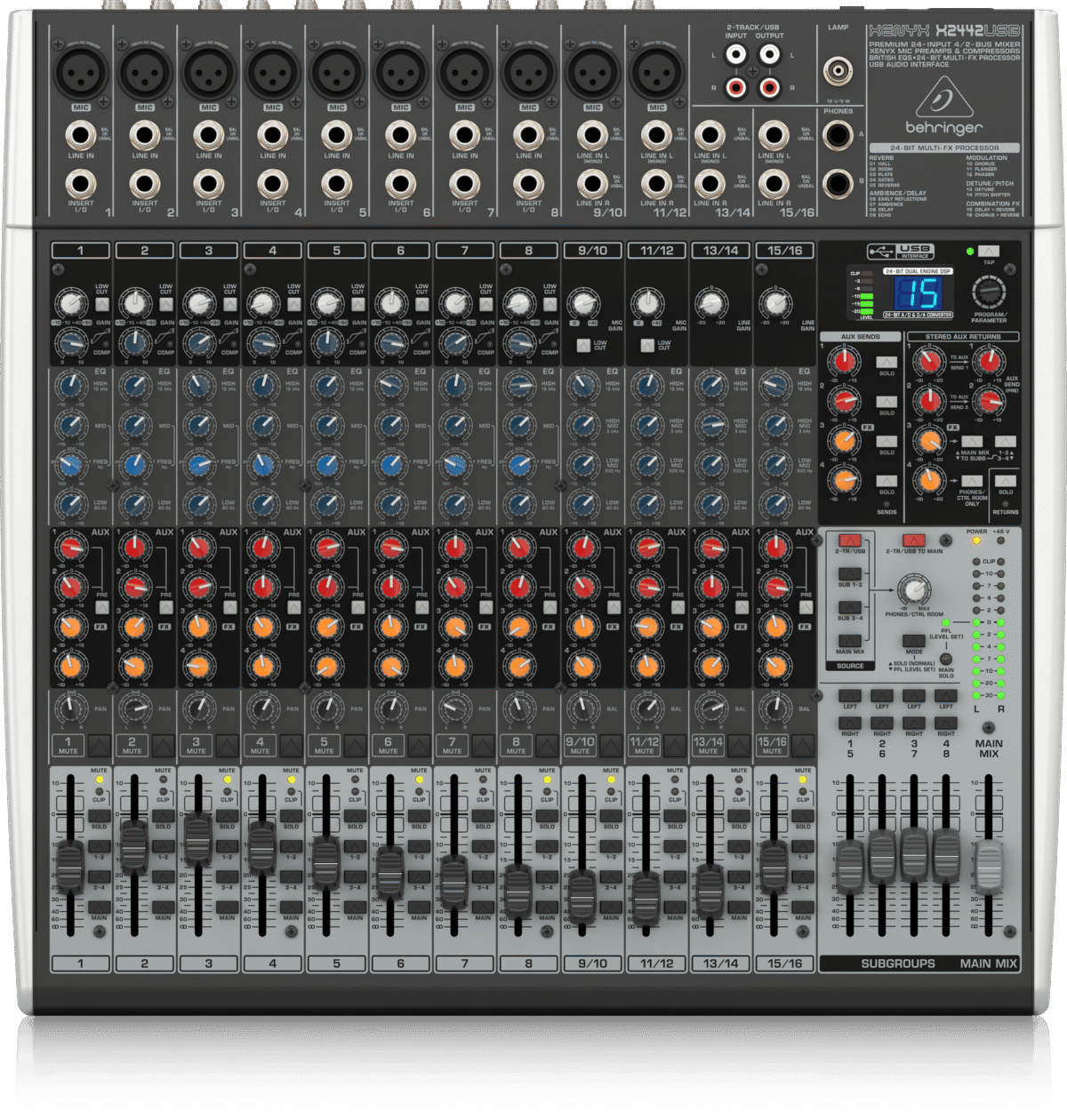The width and height of the screenshot is (1067, 1120).
Task: Click the channel 3 EQ HIGH knob
Action: pyautogui.click(x=197, y=384)
